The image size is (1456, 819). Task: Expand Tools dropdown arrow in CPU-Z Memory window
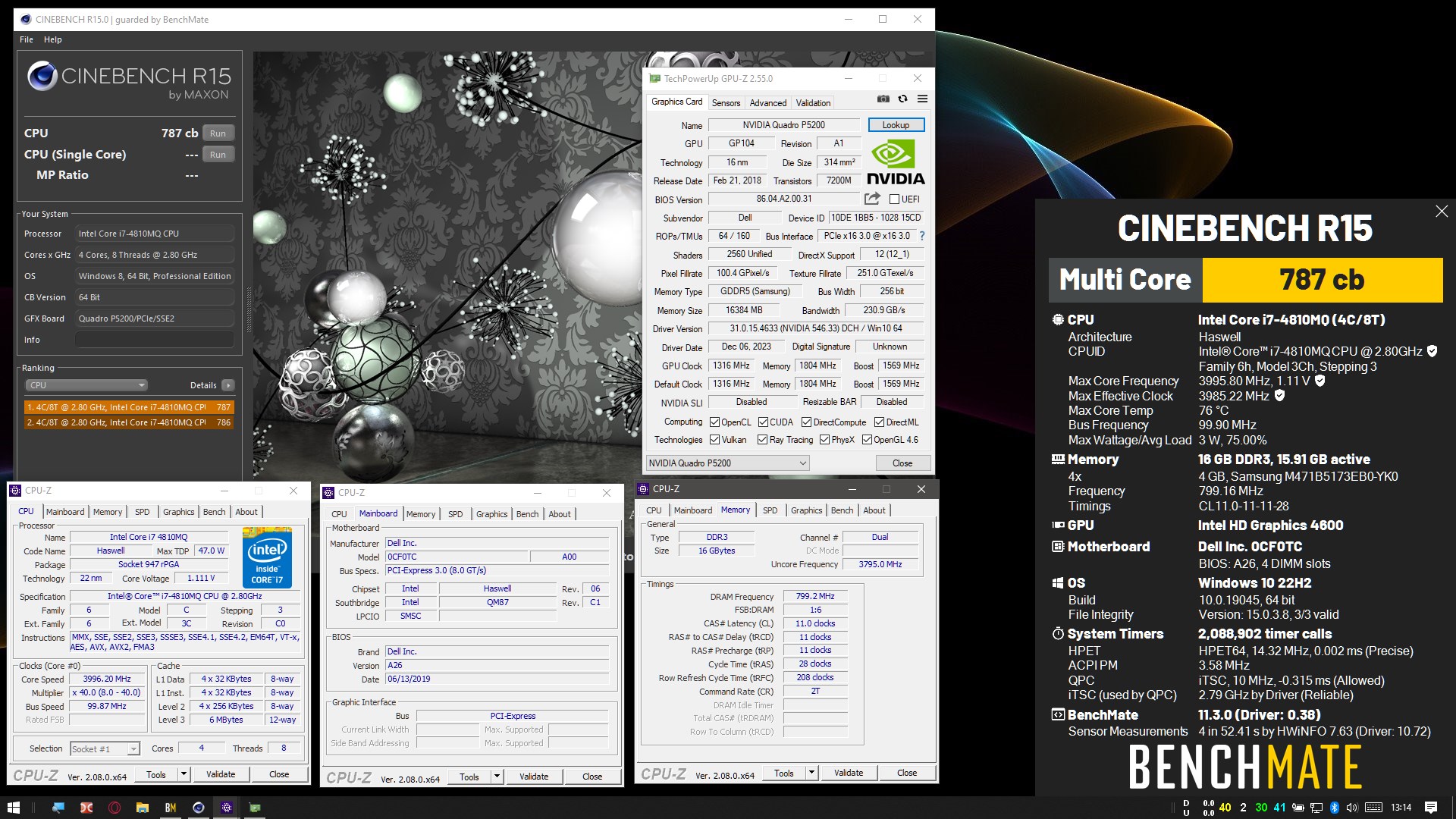[811, 773]
